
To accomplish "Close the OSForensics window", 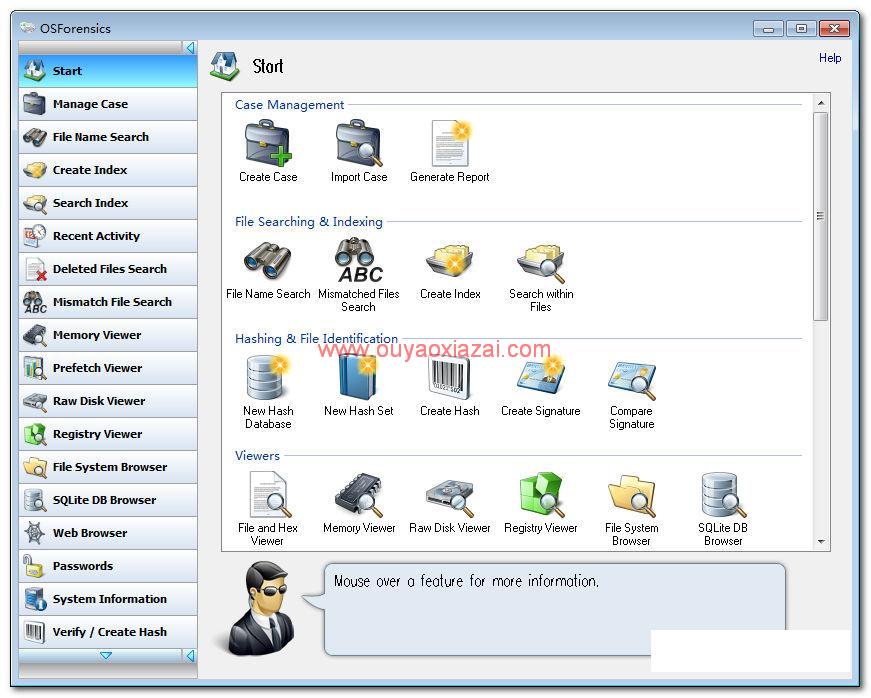I will pos(834,28).
